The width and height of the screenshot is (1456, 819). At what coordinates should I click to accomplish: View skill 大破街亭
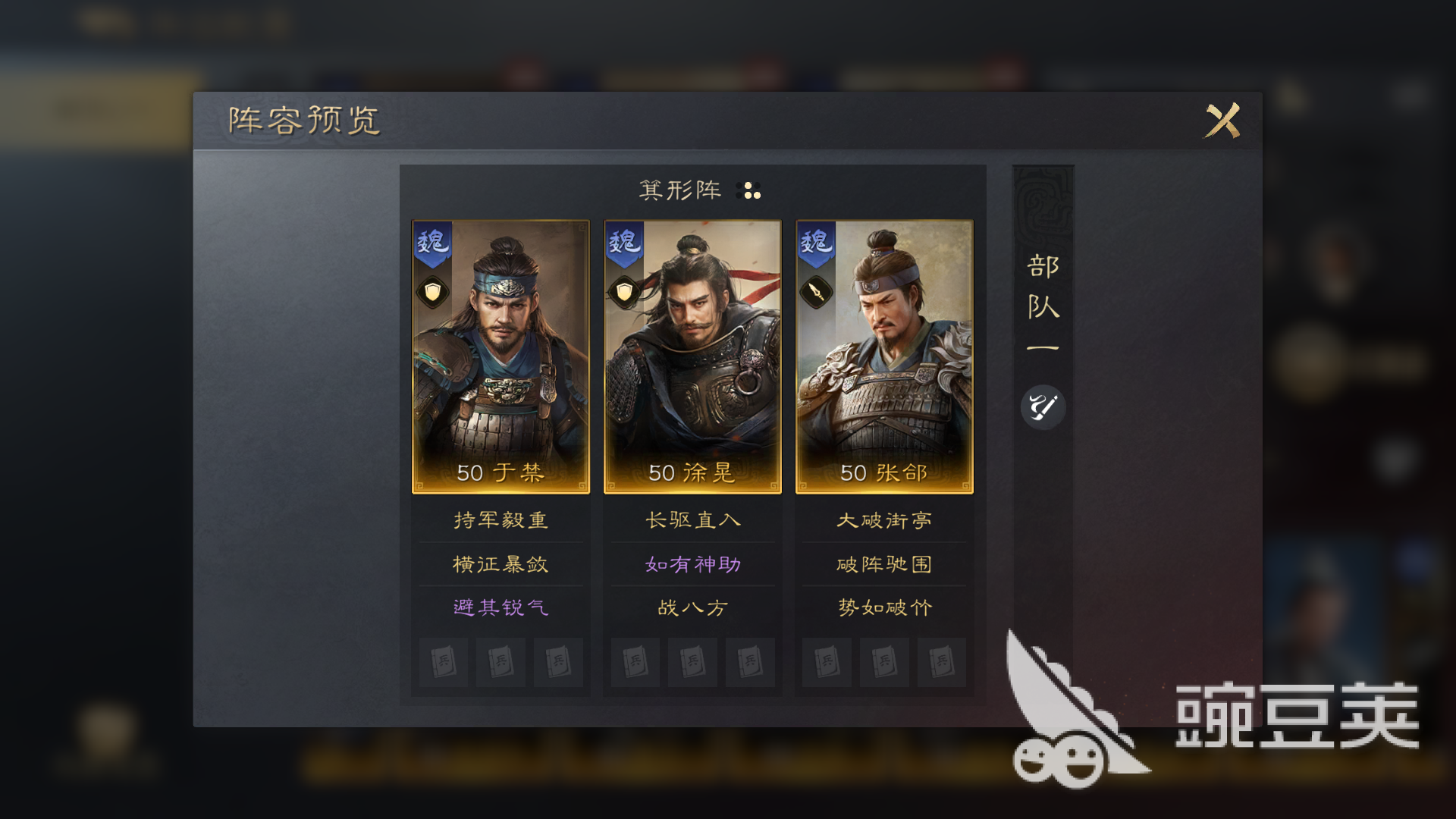[884, 520]
